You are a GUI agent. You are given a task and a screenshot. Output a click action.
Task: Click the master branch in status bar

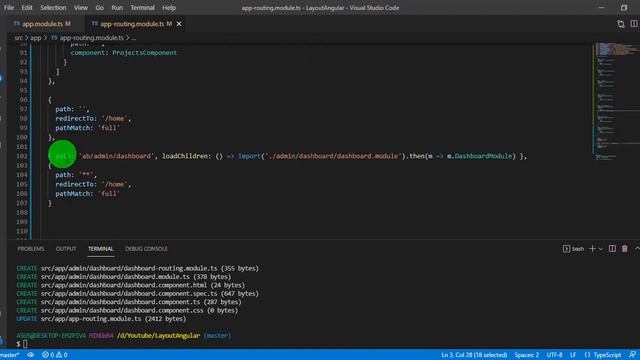10,355
